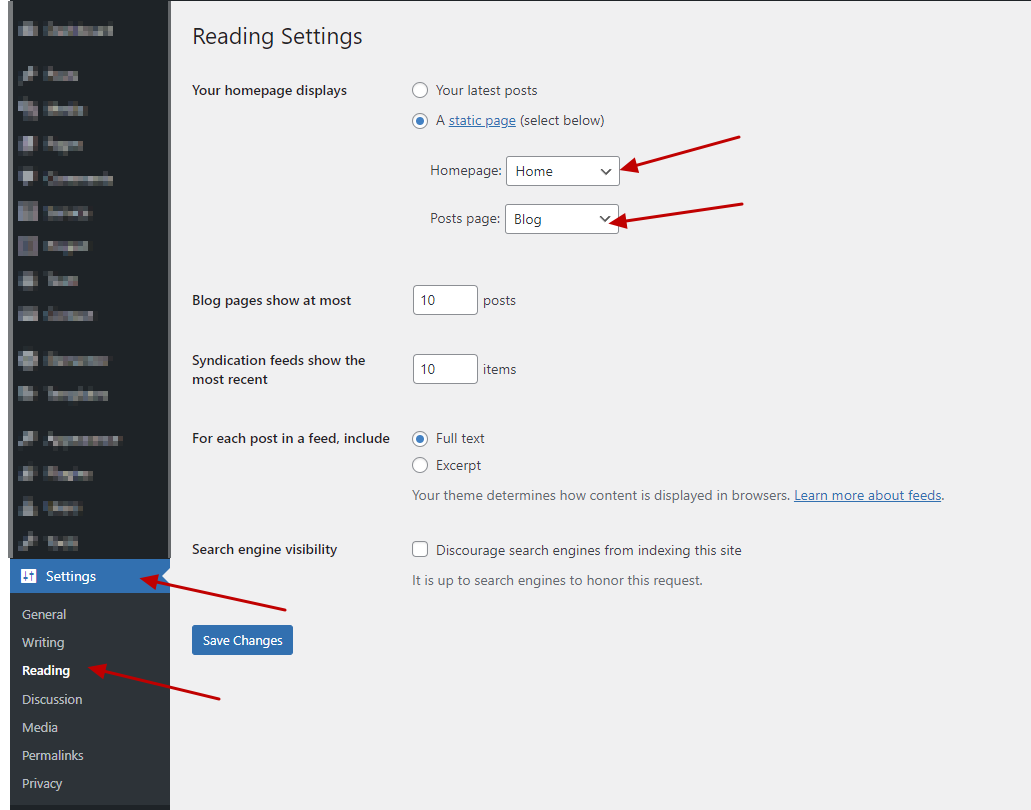Select the 'Your latest posts' radio option
The width and height of the screenshot is (1031, 810).
click(420, 90)
